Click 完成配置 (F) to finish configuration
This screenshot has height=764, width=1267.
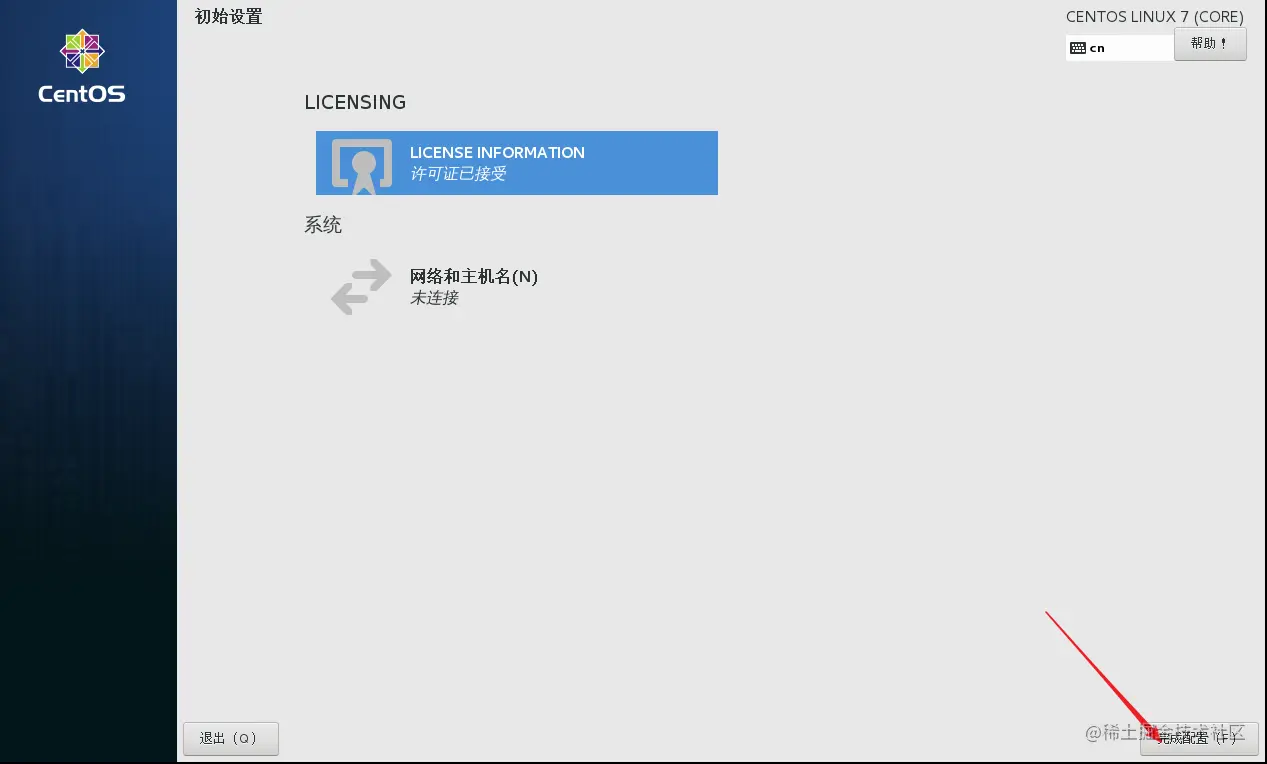click(x=1196, y=737)
